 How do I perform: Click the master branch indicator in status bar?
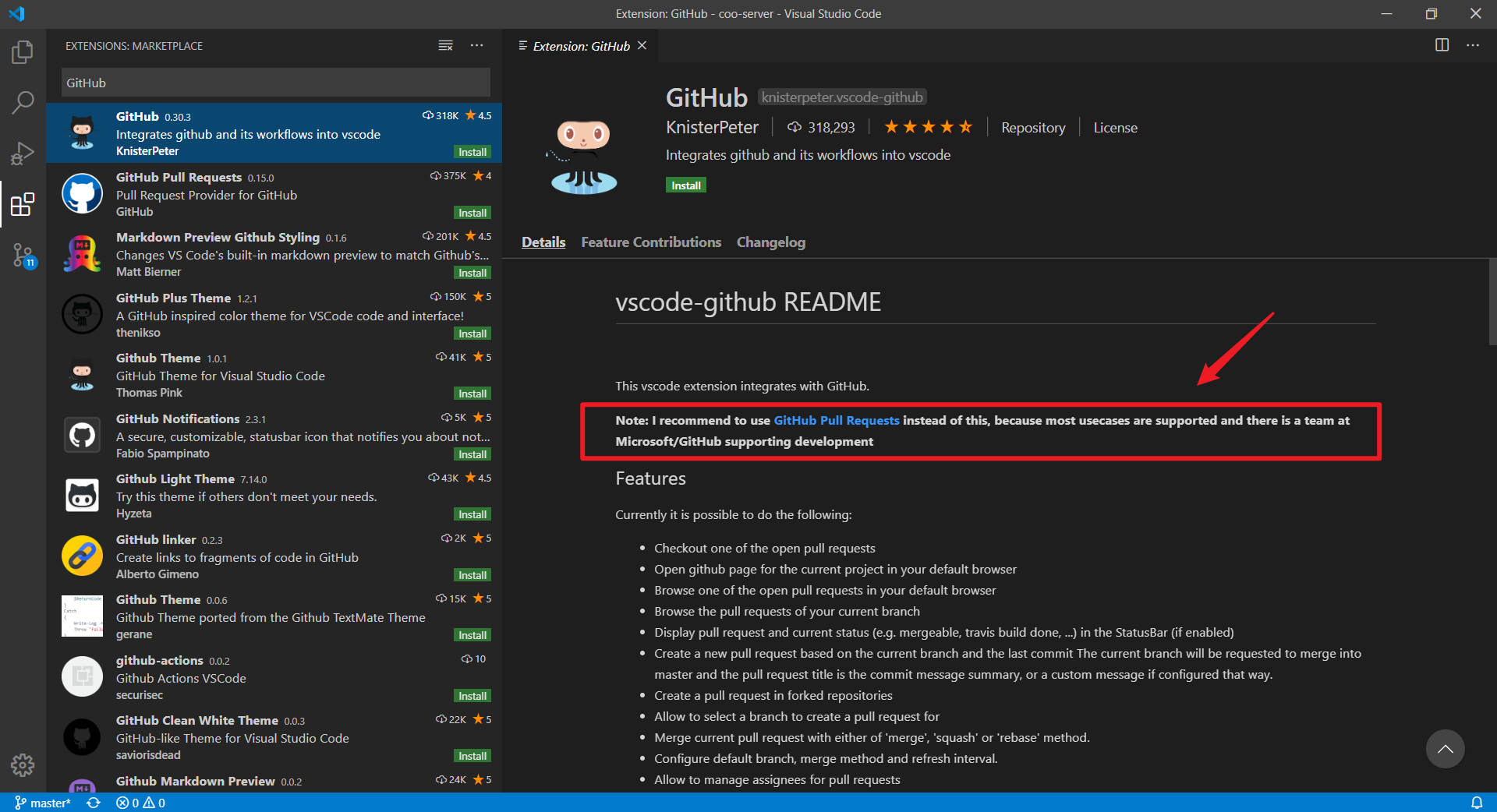43,803
